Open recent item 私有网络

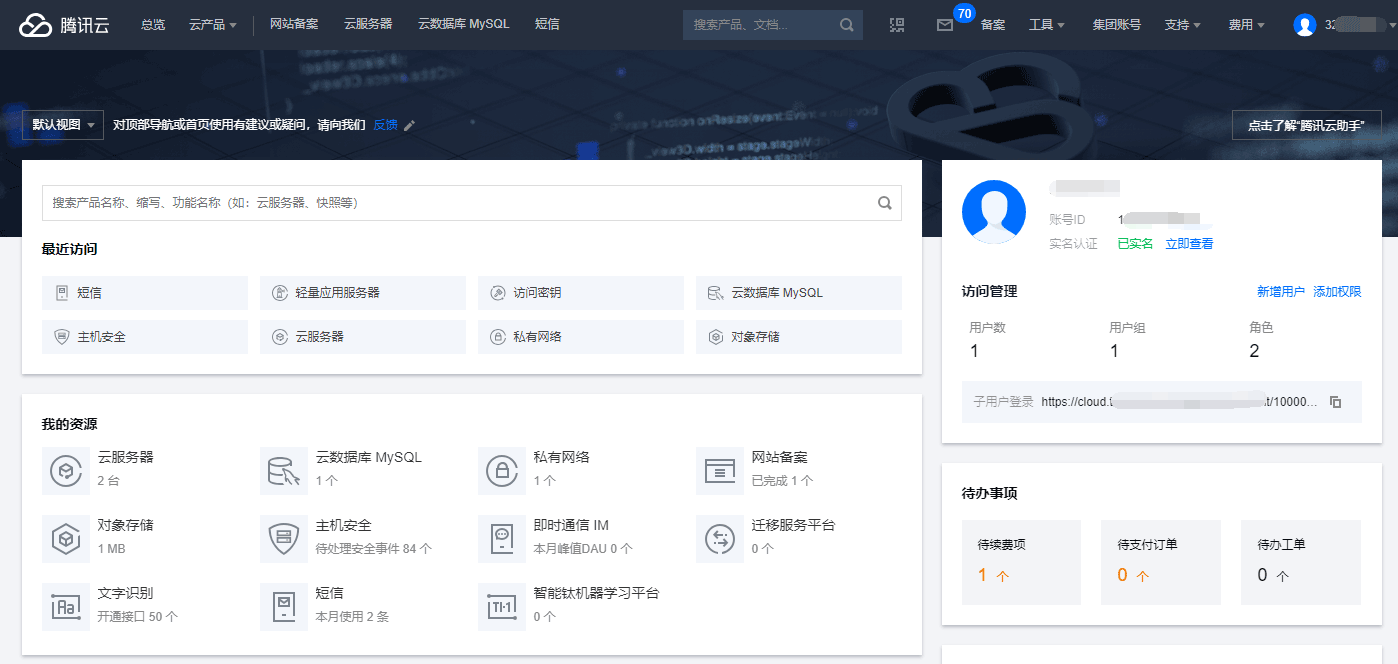[x=581, y=337]
